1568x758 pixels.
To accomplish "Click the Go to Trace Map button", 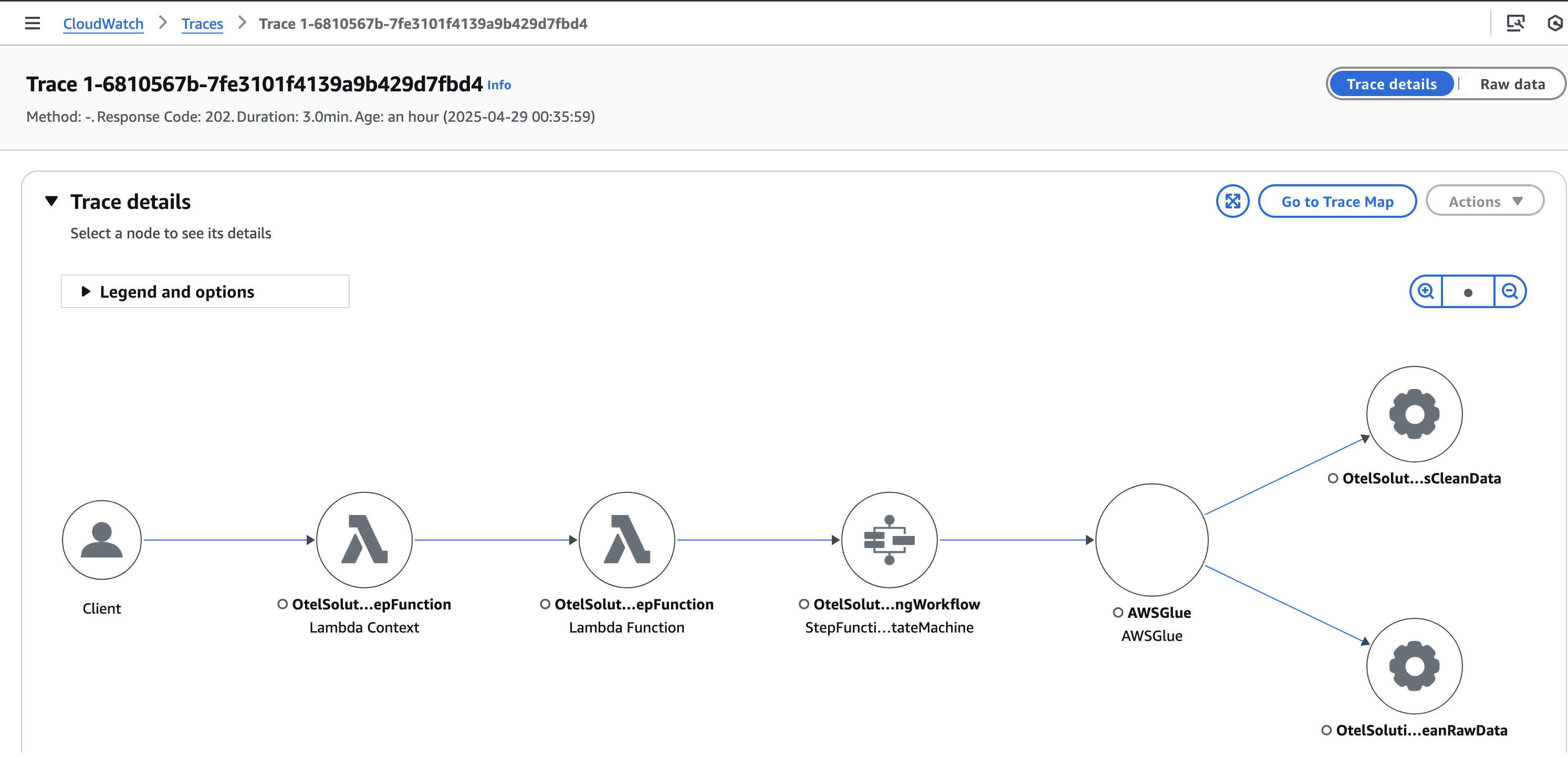I will [1337, 202].
